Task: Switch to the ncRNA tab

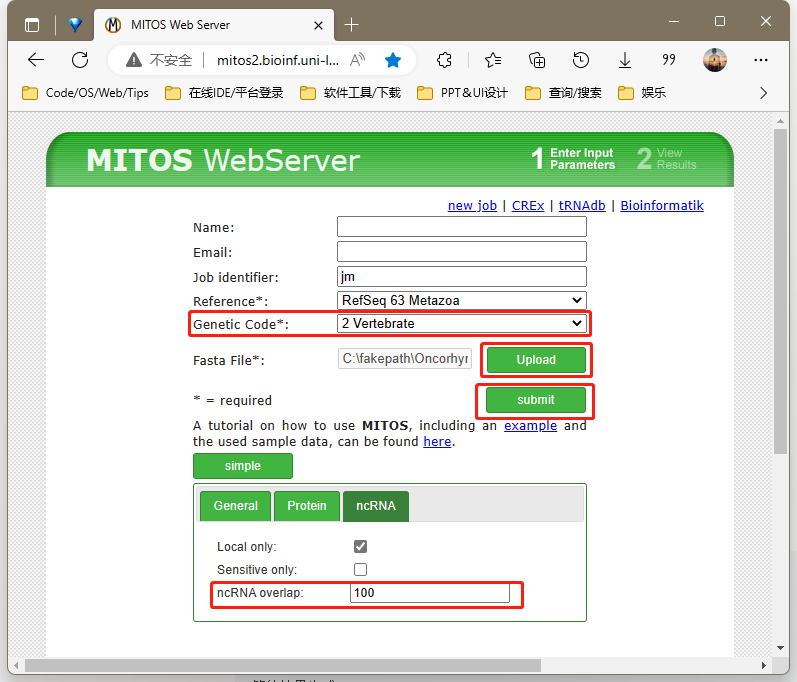Action: 376,506
